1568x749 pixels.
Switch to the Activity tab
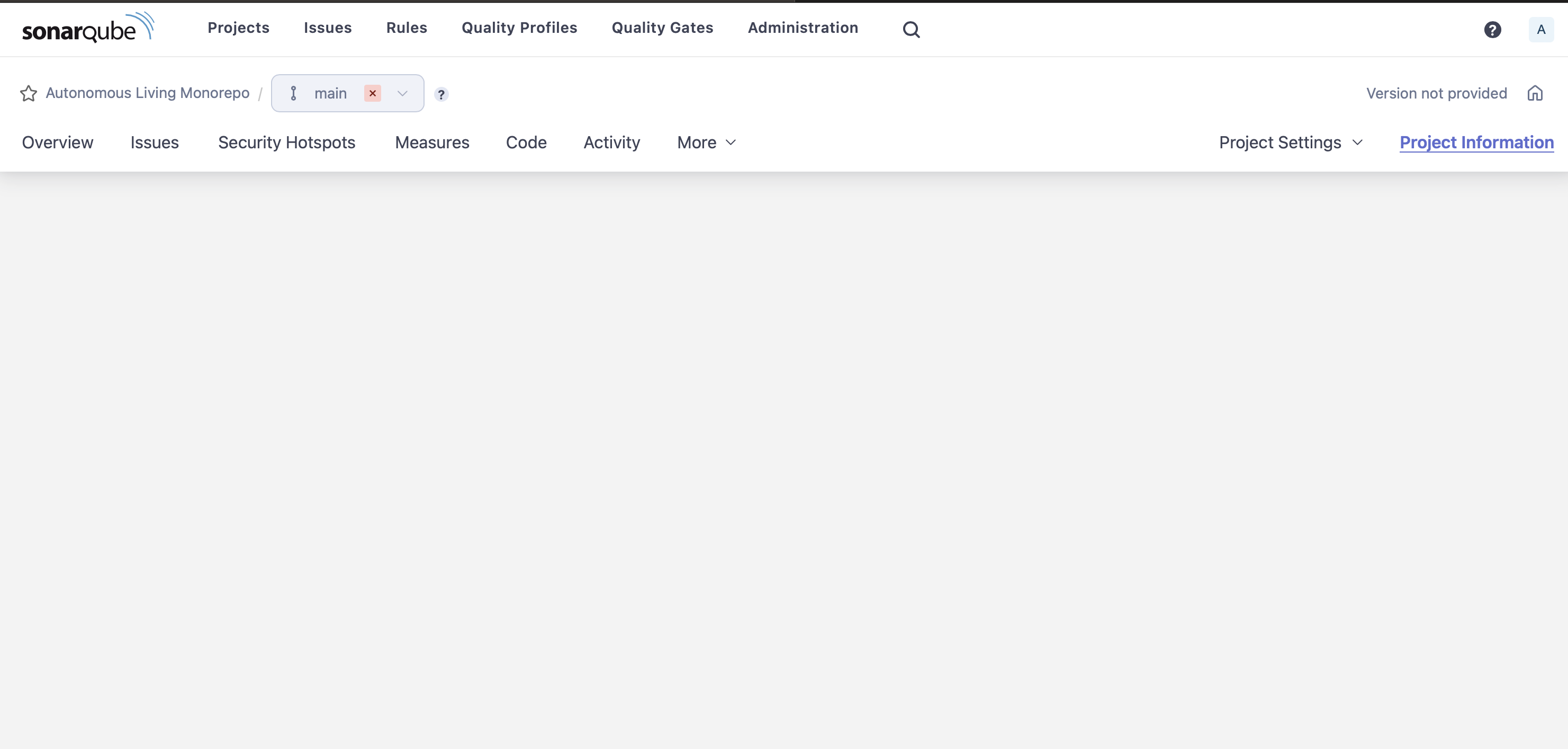point(611,142)
